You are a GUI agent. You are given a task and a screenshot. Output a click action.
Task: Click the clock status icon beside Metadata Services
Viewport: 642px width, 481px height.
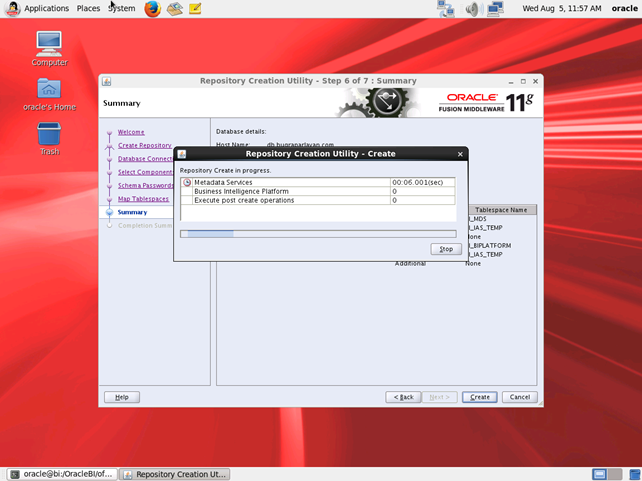click(187, 182)
